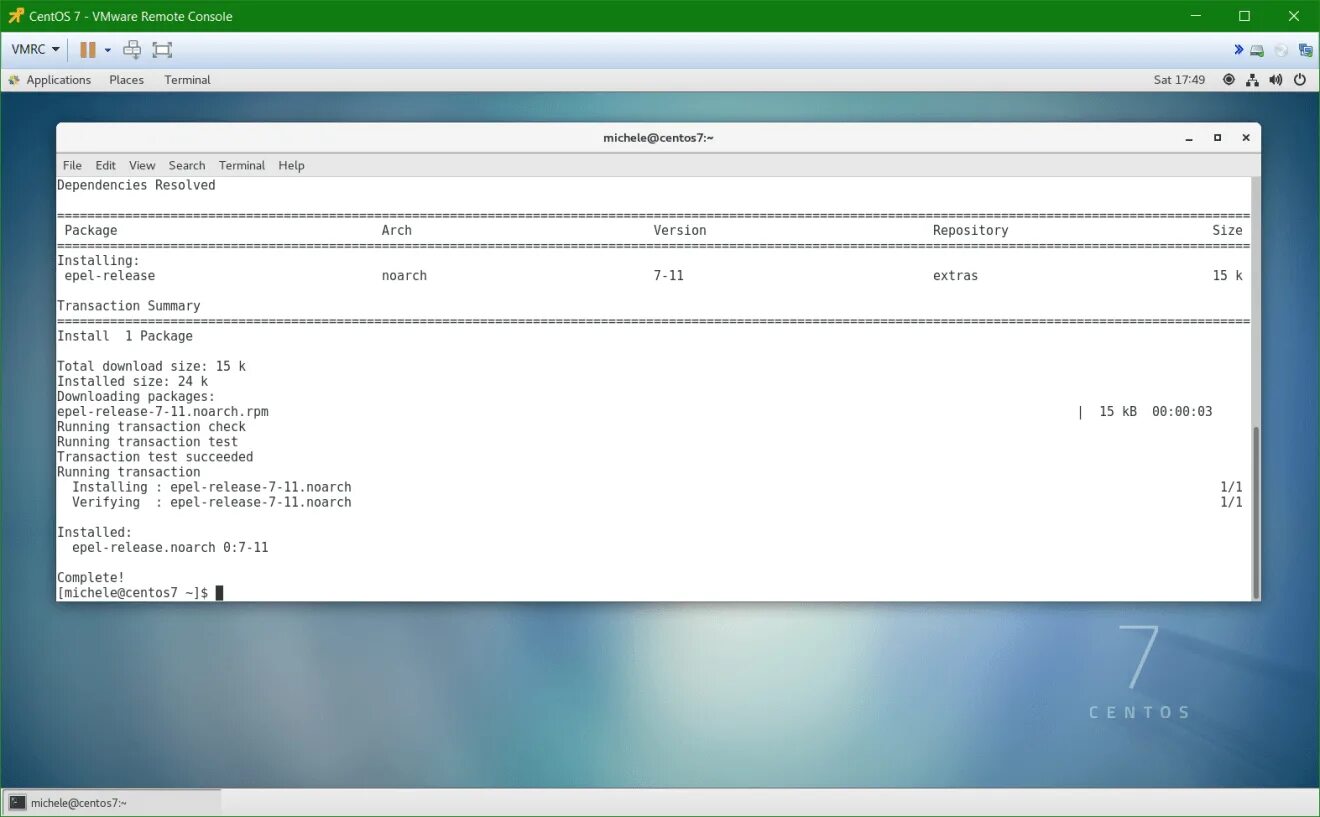Click the 'noarch' value in Arch column
Image resolution: width=1320 pixels, height=817 pixels.
tap(404, 275)
